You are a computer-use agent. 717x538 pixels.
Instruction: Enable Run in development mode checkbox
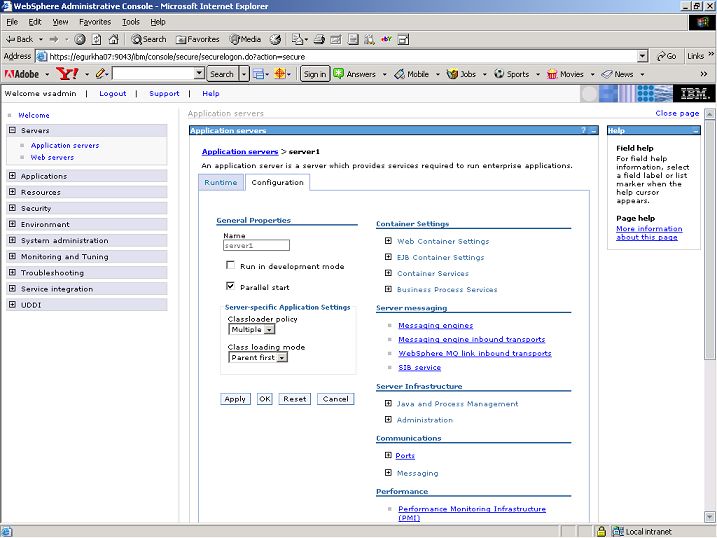coord(230,265)
